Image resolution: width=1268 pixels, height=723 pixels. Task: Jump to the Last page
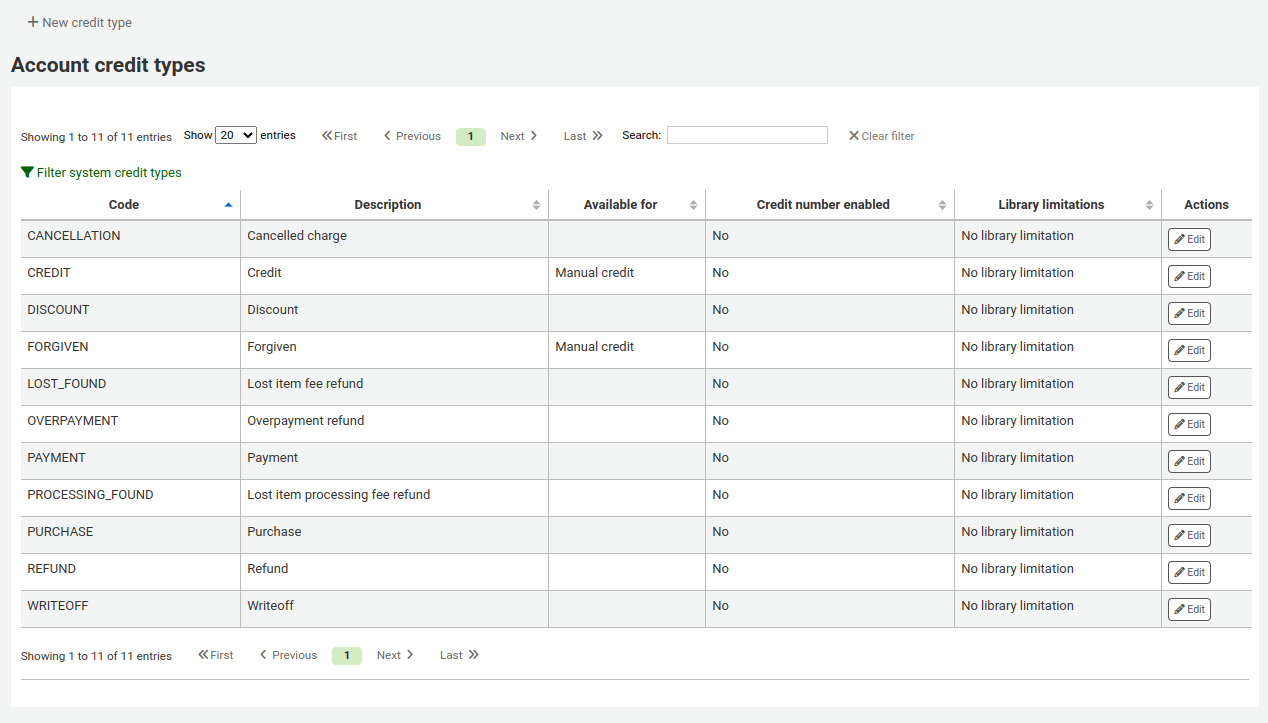point(582,135)
